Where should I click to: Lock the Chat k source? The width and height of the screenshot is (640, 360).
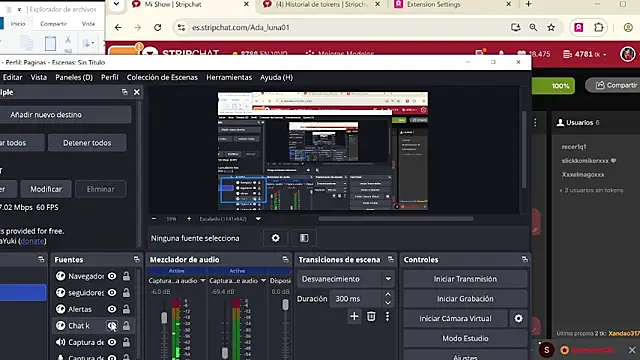(126, 325)
